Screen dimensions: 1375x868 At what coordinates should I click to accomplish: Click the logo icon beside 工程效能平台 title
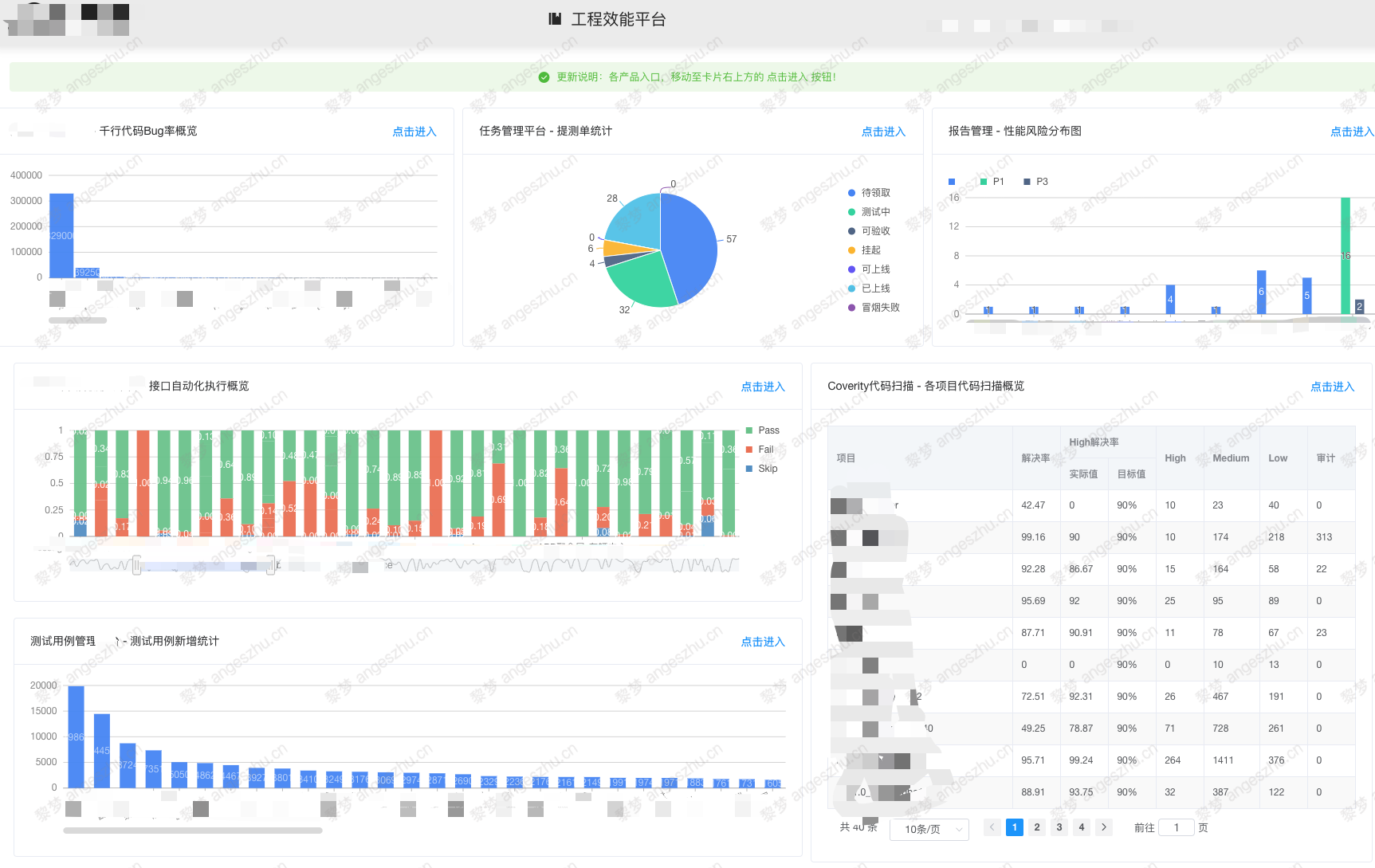pyautogui.click(x=555, y=19)
